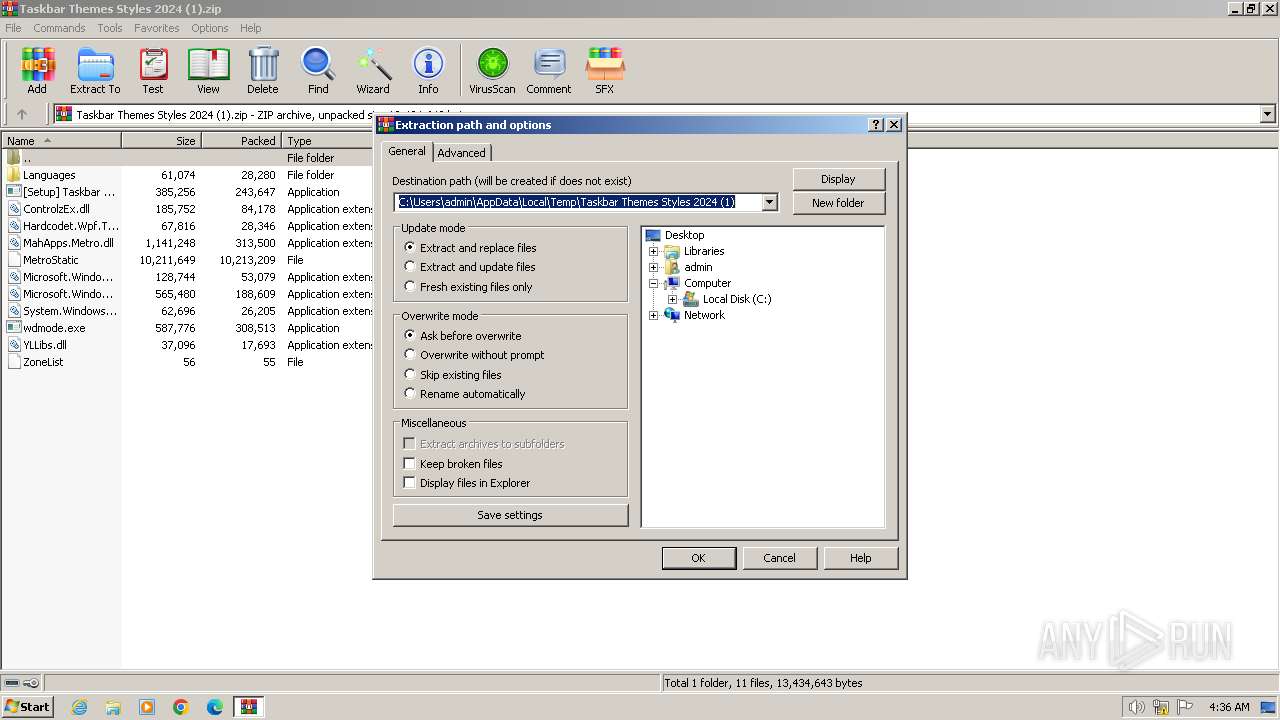
Task: Click the Display button
Action: click(838, 179)
